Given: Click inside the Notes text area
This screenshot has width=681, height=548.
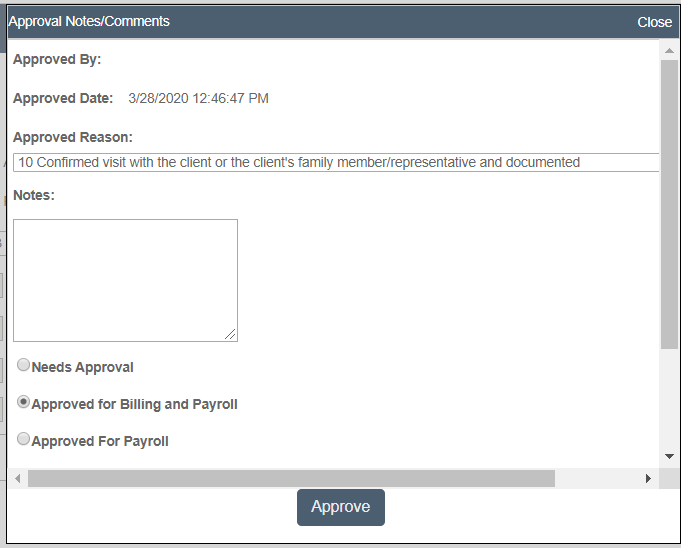Looking at the screenshot, I should (x=125, y=280).
